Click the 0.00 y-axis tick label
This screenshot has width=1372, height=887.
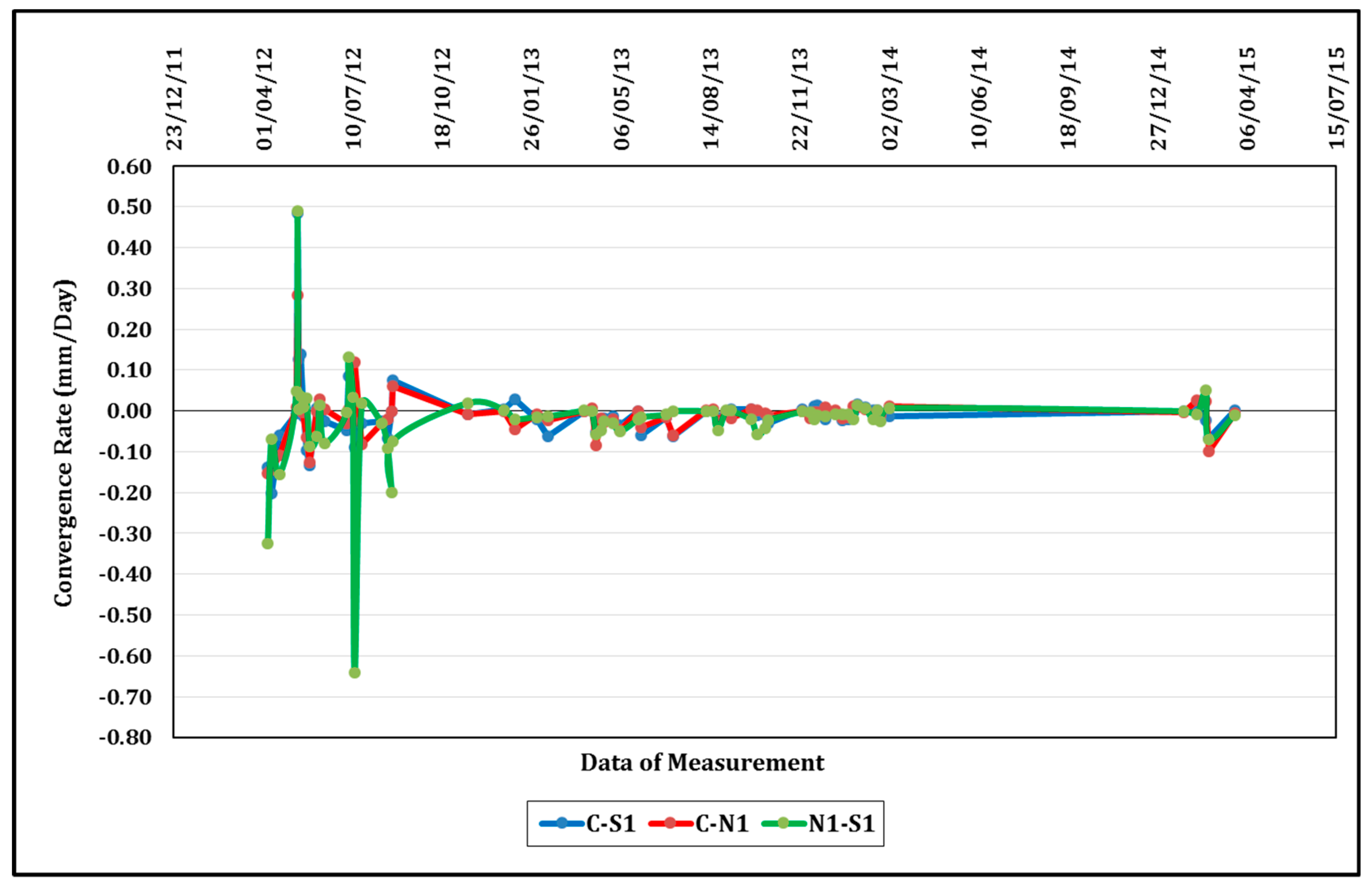pos(129,411)
